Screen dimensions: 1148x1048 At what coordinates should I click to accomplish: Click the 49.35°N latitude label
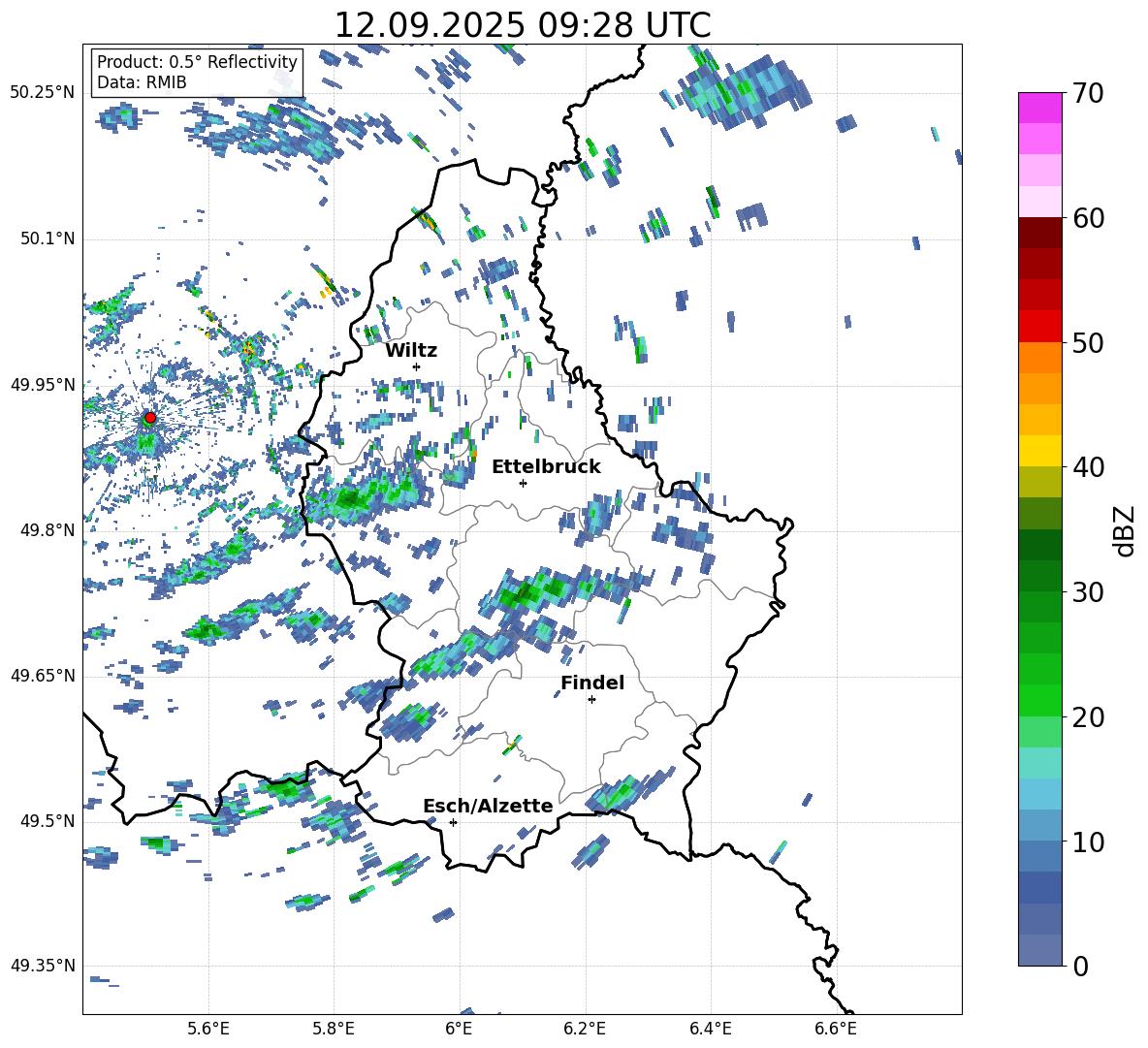[x=43, y=966]
